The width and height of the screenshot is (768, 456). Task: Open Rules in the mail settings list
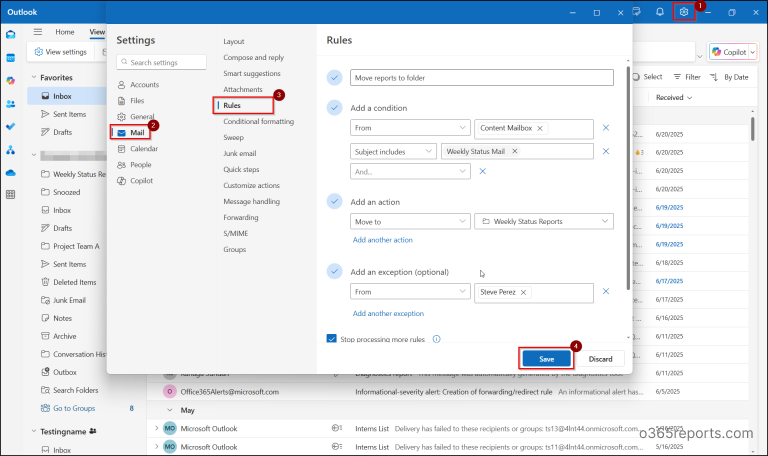point(243,105)
